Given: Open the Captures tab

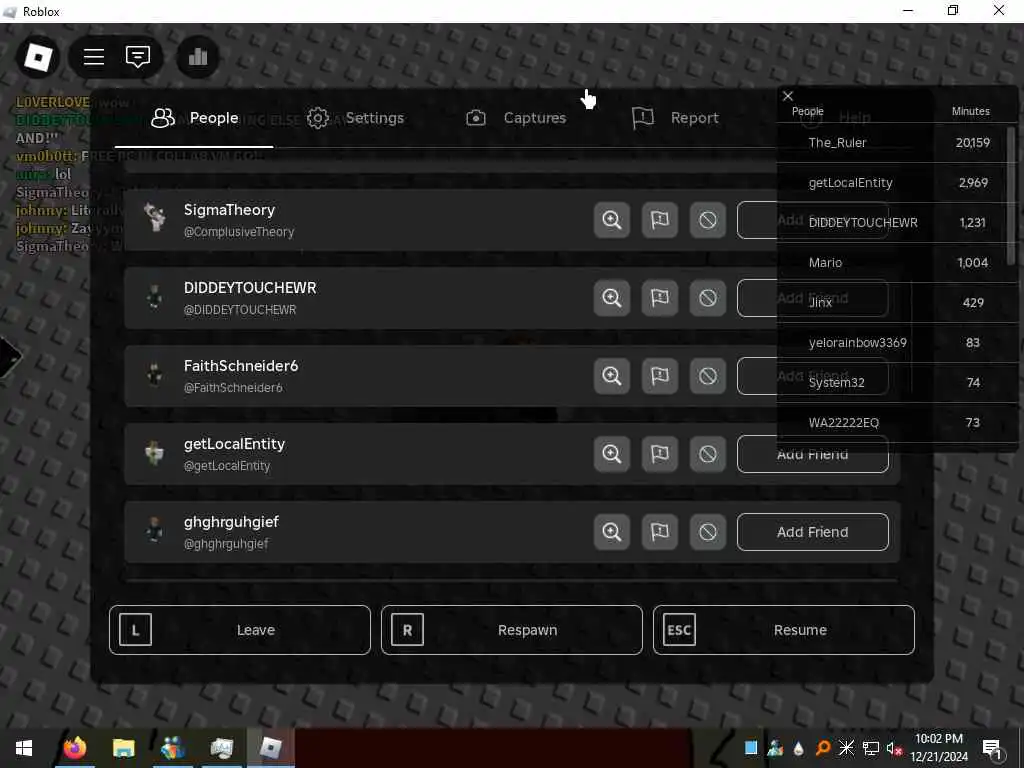Looking at the screenshot, I should click(x=516, y=118).
